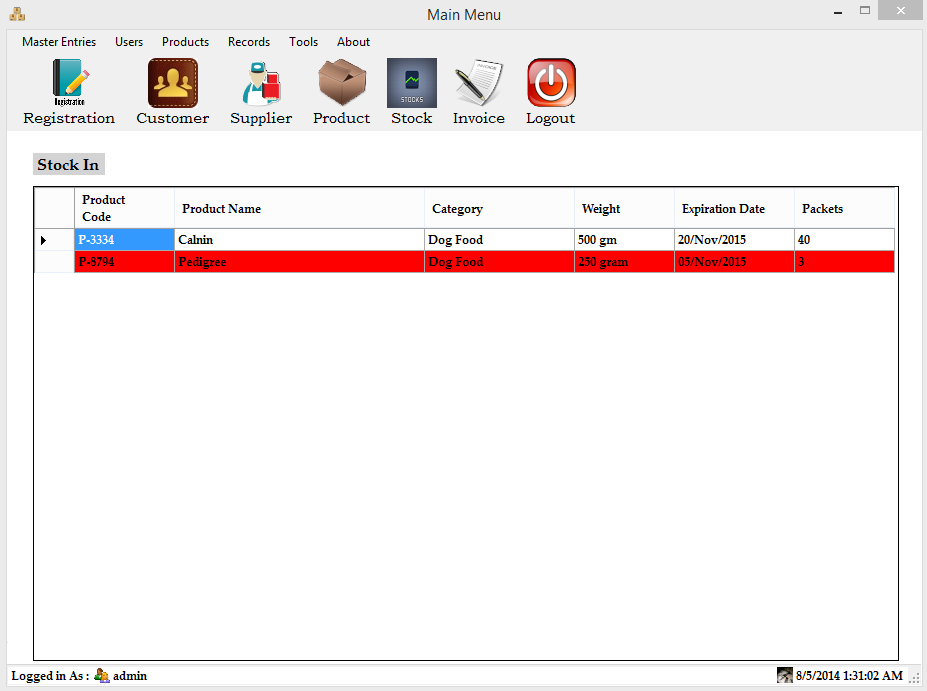
Task: Minimize the Main Menu window
Action: coord(838,12)
